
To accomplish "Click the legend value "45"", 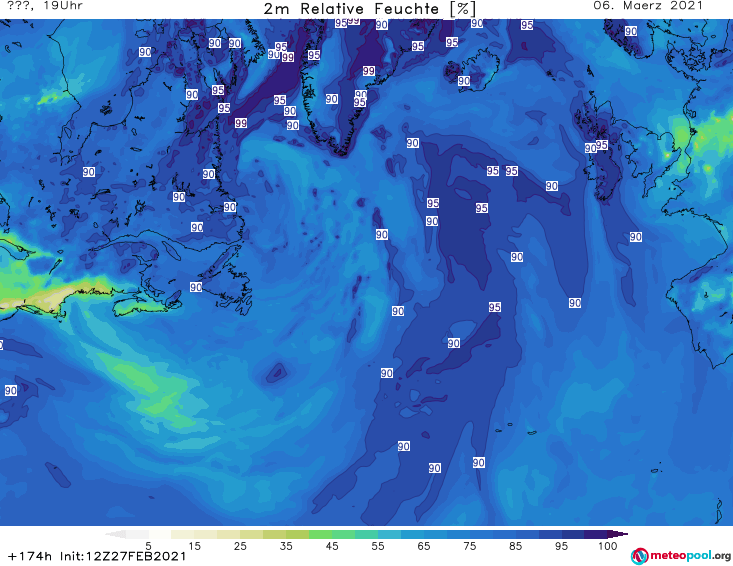I will pos(331,546).
